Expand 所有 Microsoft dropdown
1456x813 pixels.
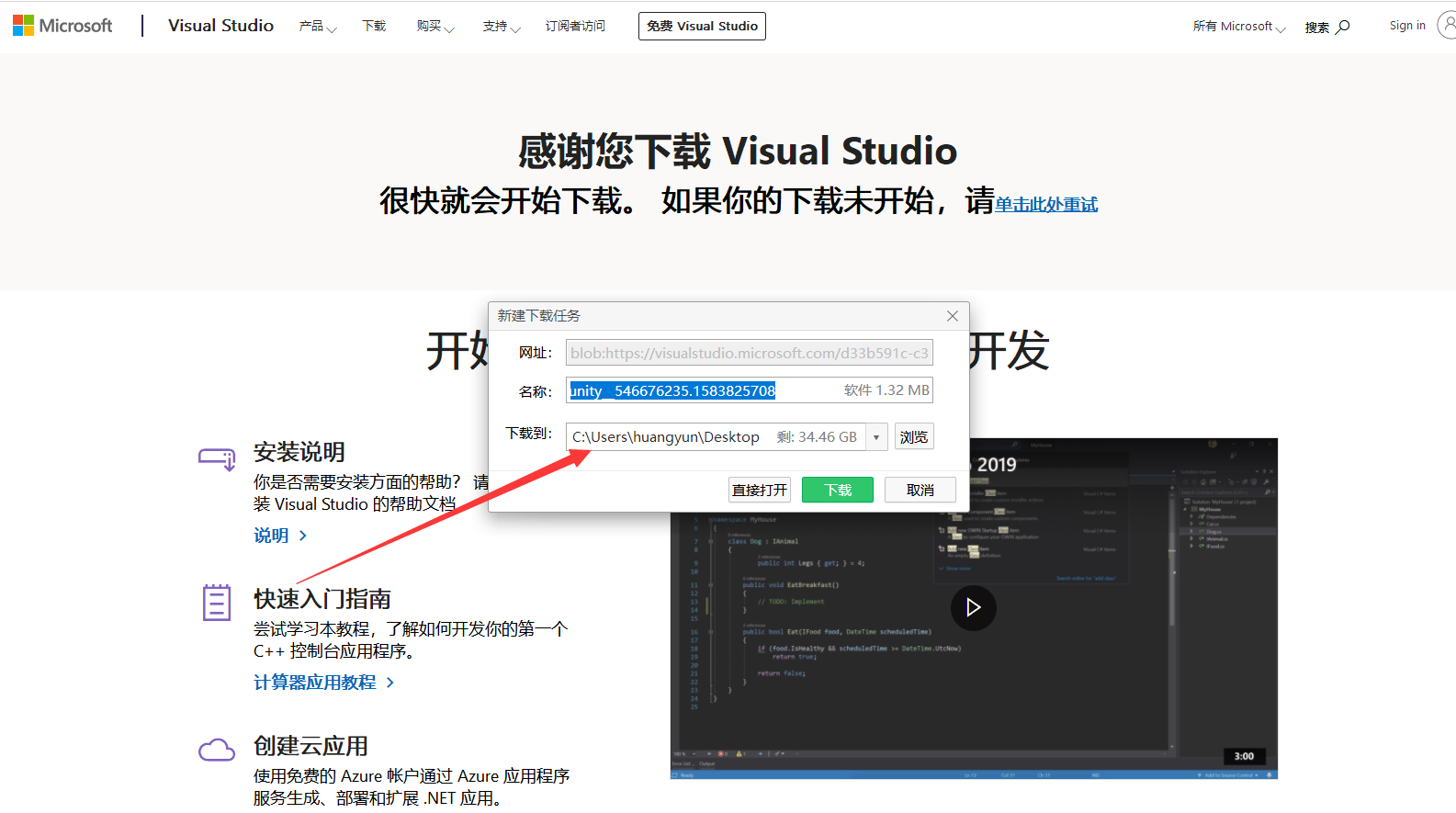1239,27
